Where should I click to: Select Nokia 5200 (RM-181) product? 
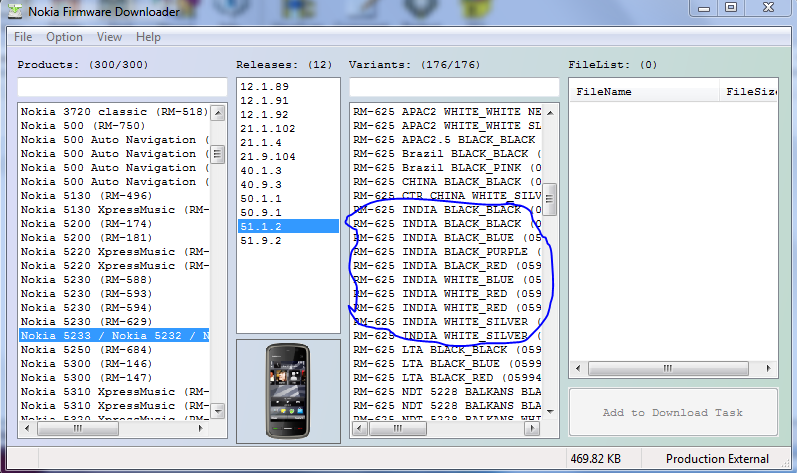coord(114,238)
